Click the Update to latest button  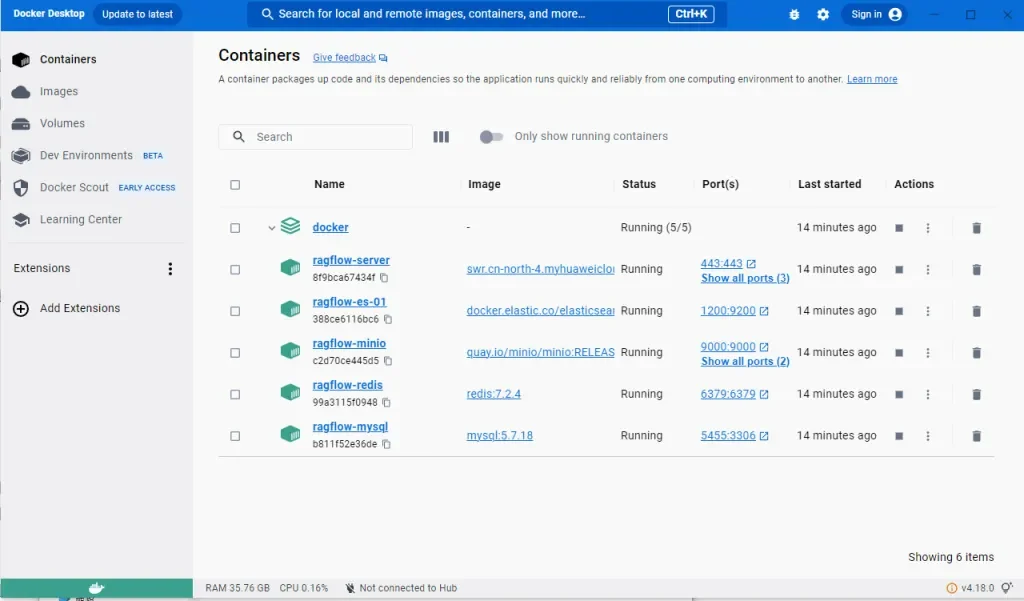point(137,14)
